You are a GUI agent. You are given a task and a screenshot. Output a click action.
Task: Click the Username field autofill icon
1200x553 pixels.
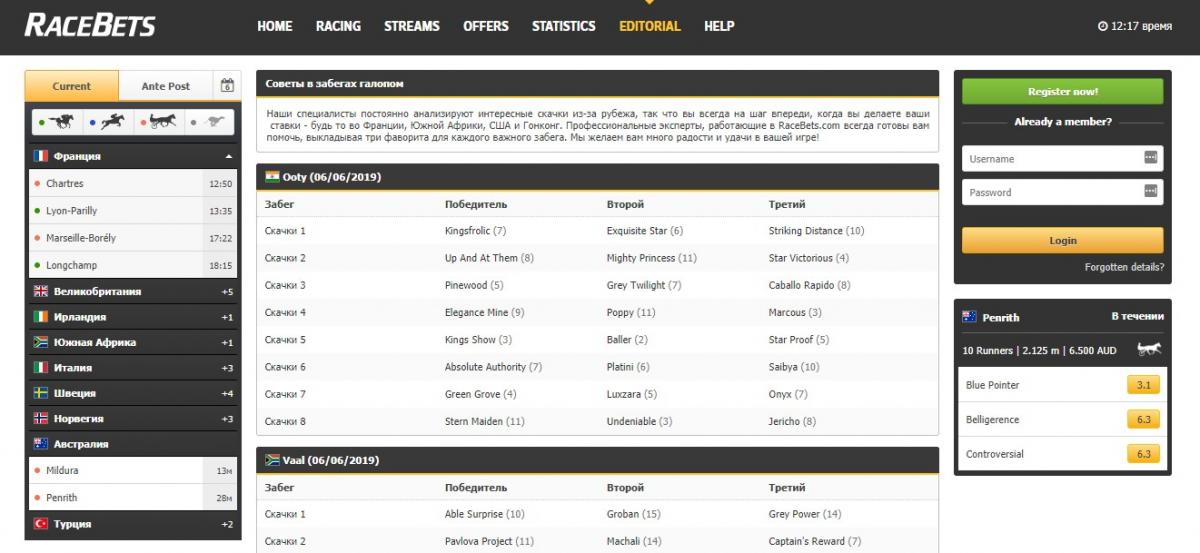tap(1150, 158)
